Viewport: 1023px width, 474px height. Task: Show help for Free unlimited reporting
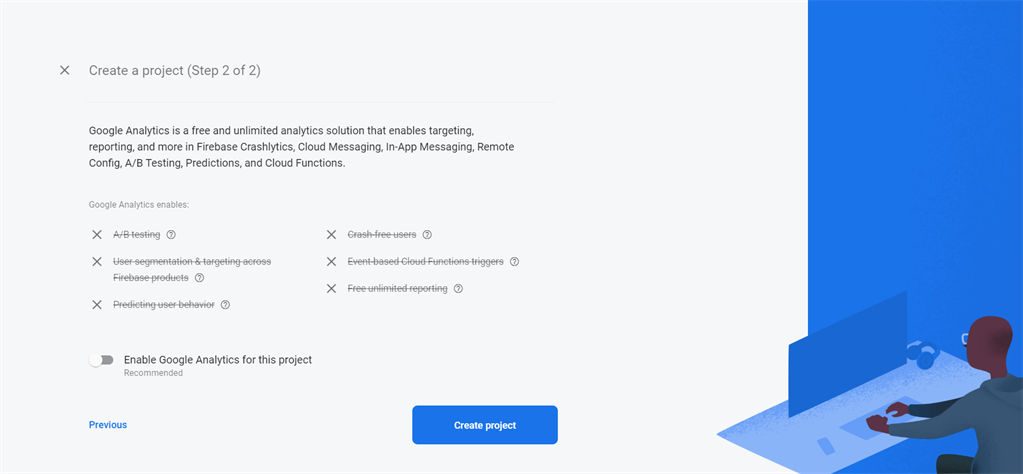point(458,289)
